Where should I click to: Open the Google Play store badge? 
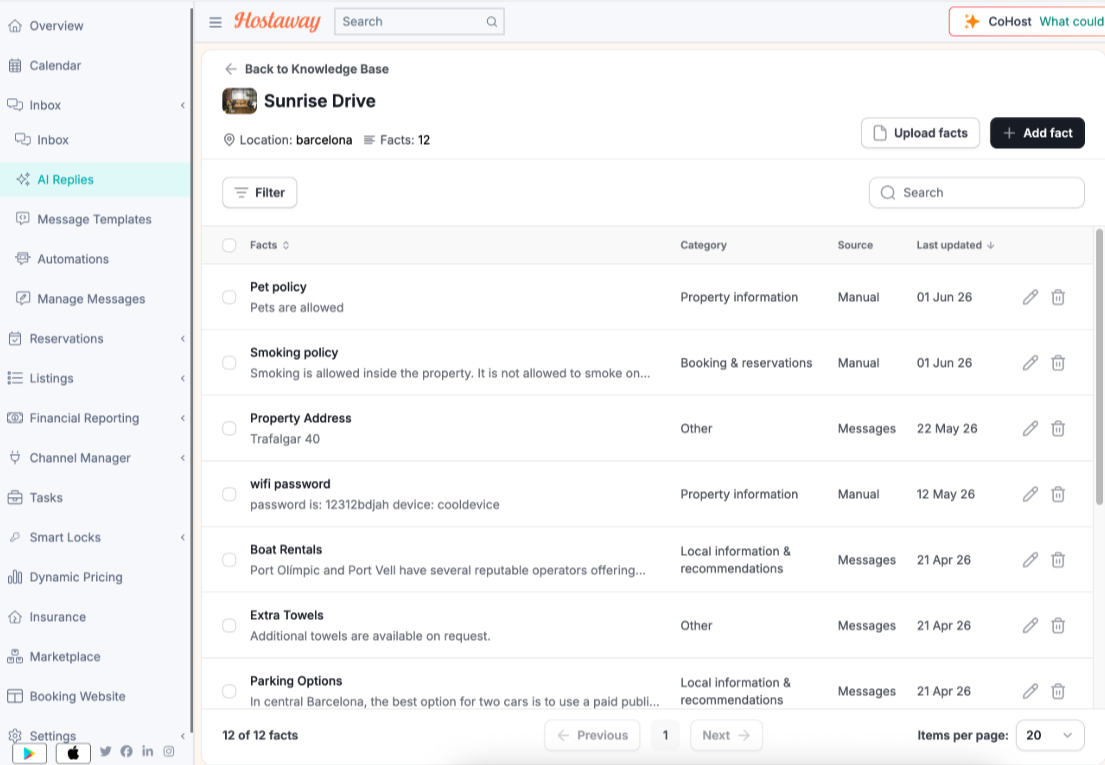(29, 753)
